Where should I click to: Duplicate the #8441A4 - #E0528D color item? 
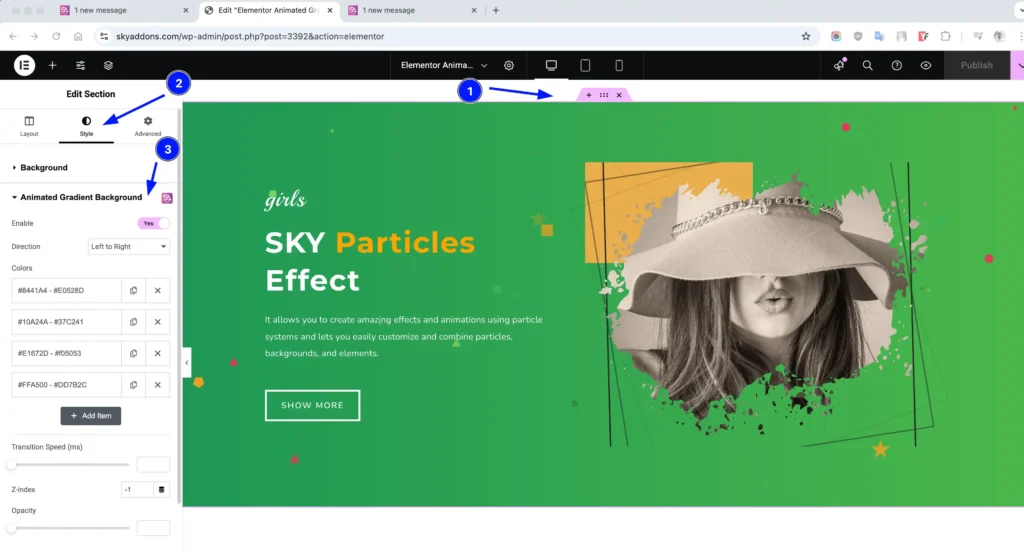(133, 291)
